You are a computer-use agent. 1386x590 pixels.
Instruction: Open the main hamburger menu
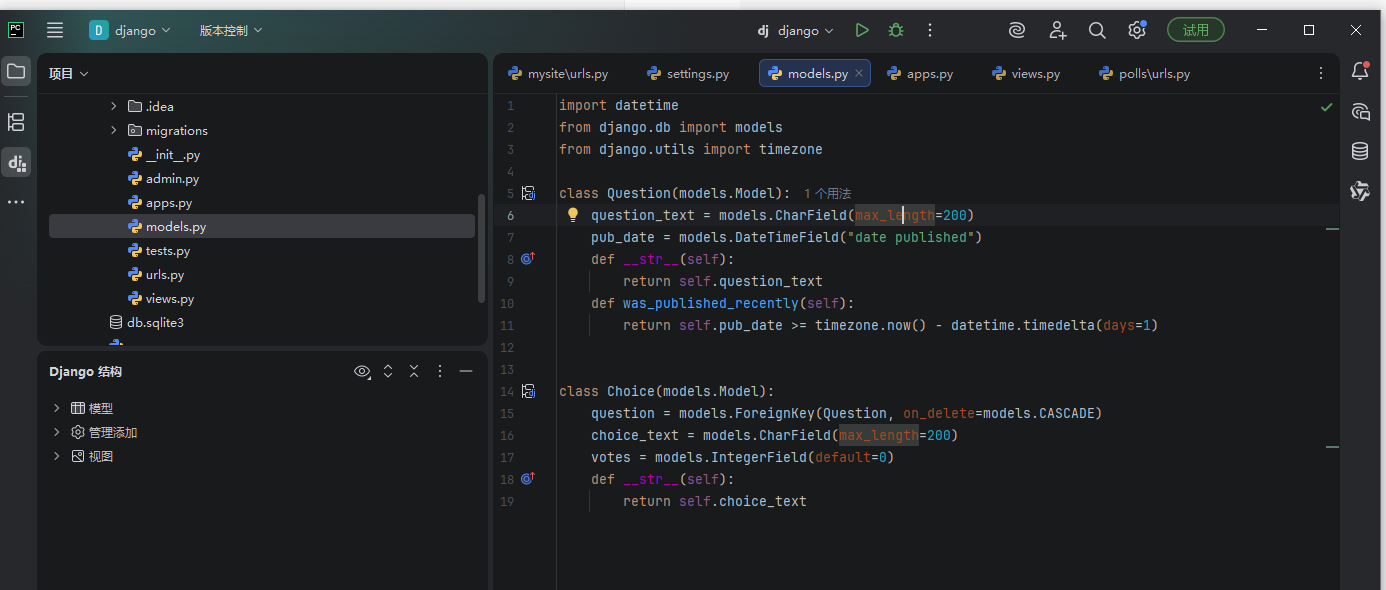click(55, 31)
